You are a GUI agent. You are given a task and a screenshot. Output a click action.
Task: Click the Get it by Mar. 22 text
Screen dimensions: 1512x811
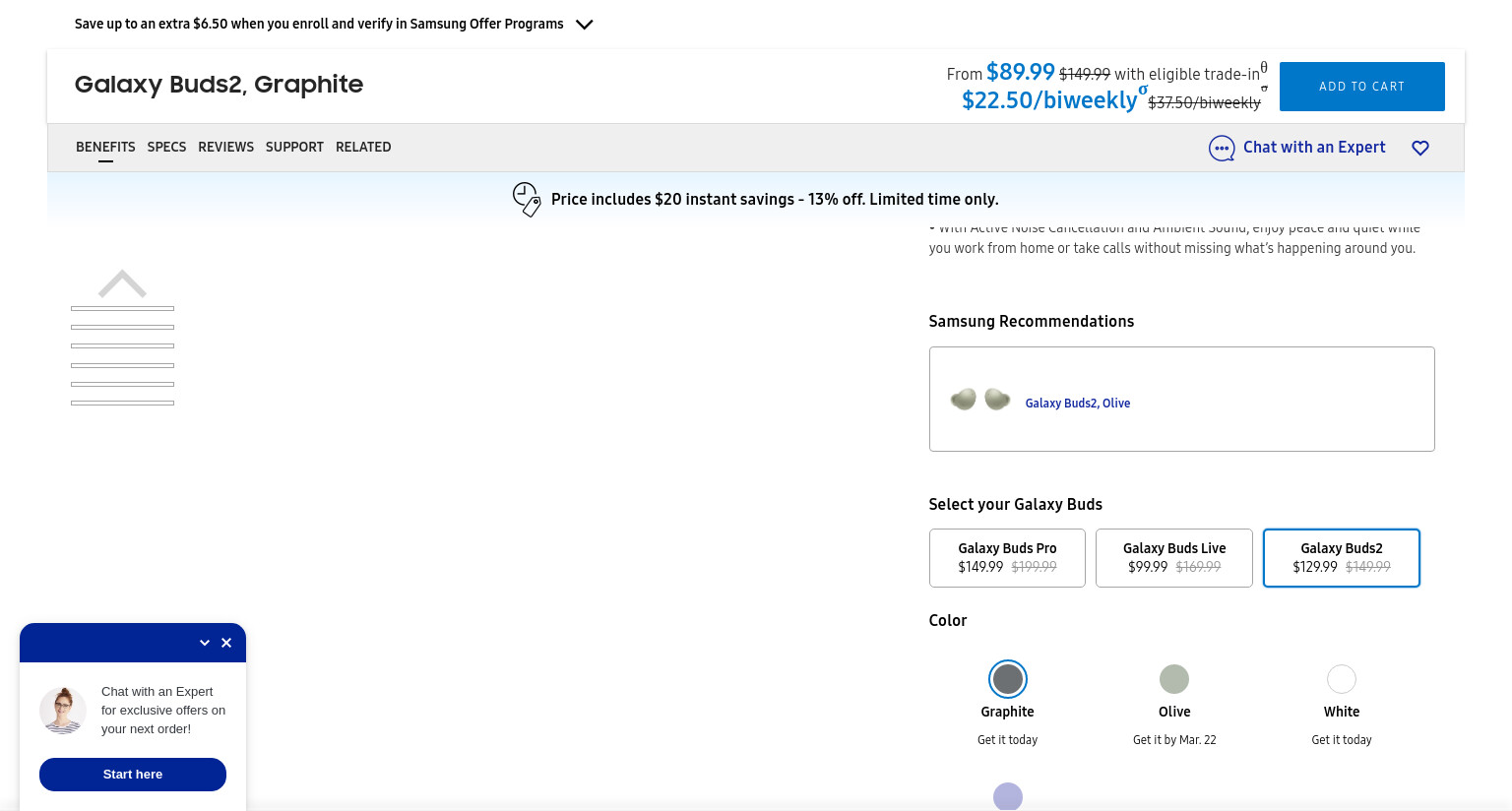[1174, 740]
